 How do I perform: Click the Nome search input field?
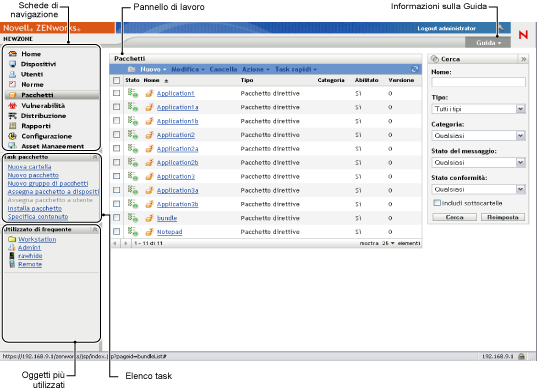click(x=478, y=82)
